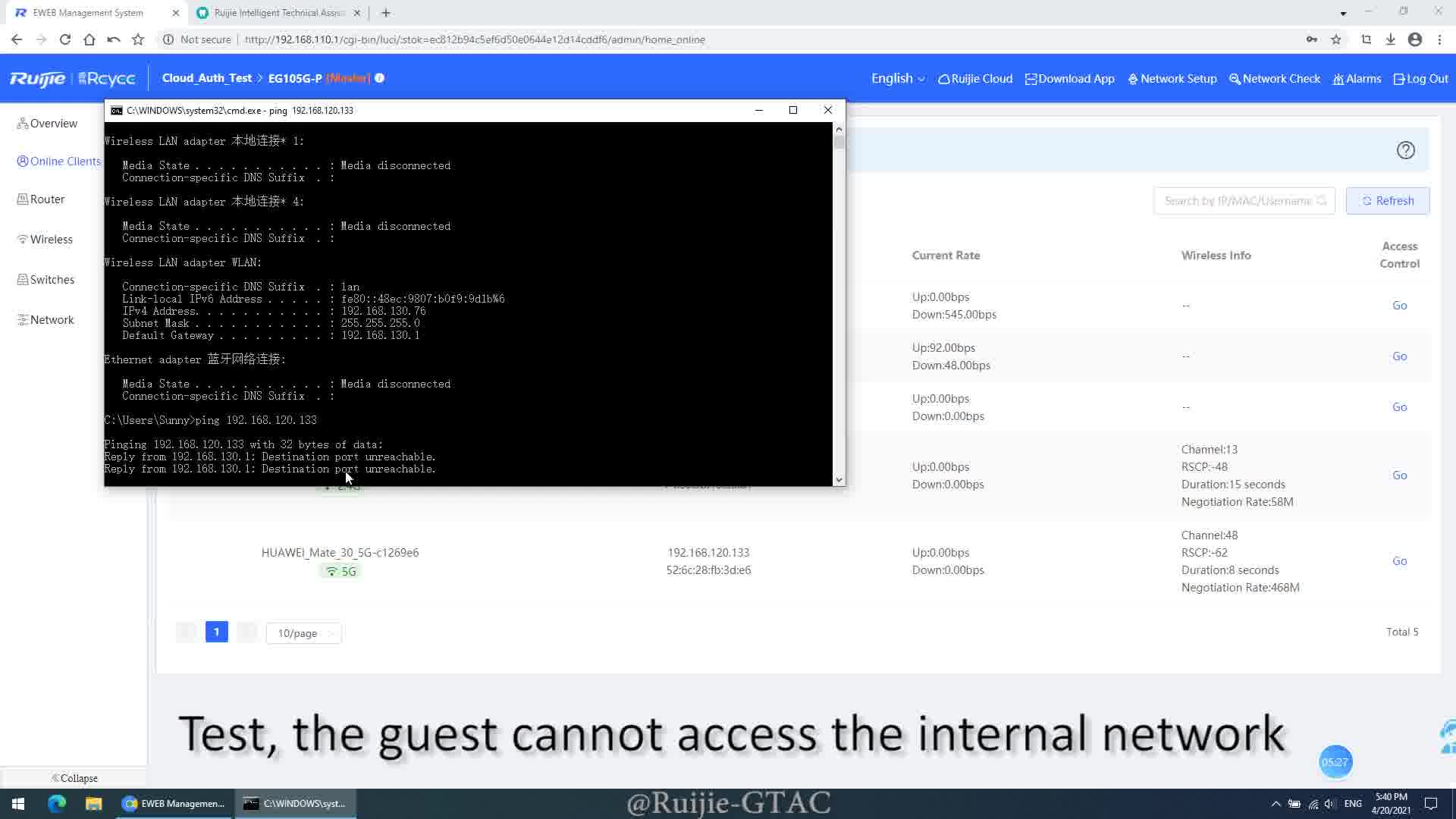Open Download App

click(x=1070, y=79)
